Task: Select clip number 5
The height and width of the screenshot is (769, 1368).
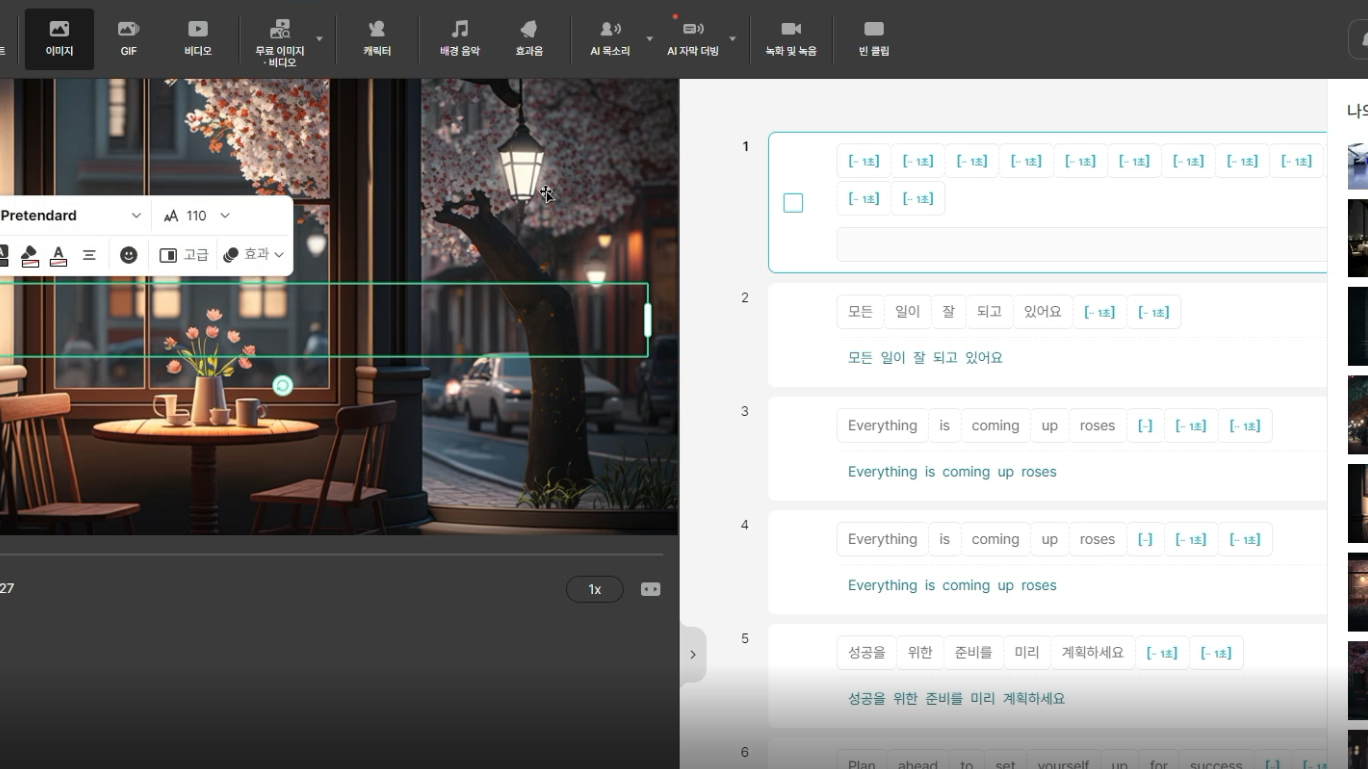Action: [745, 639]
